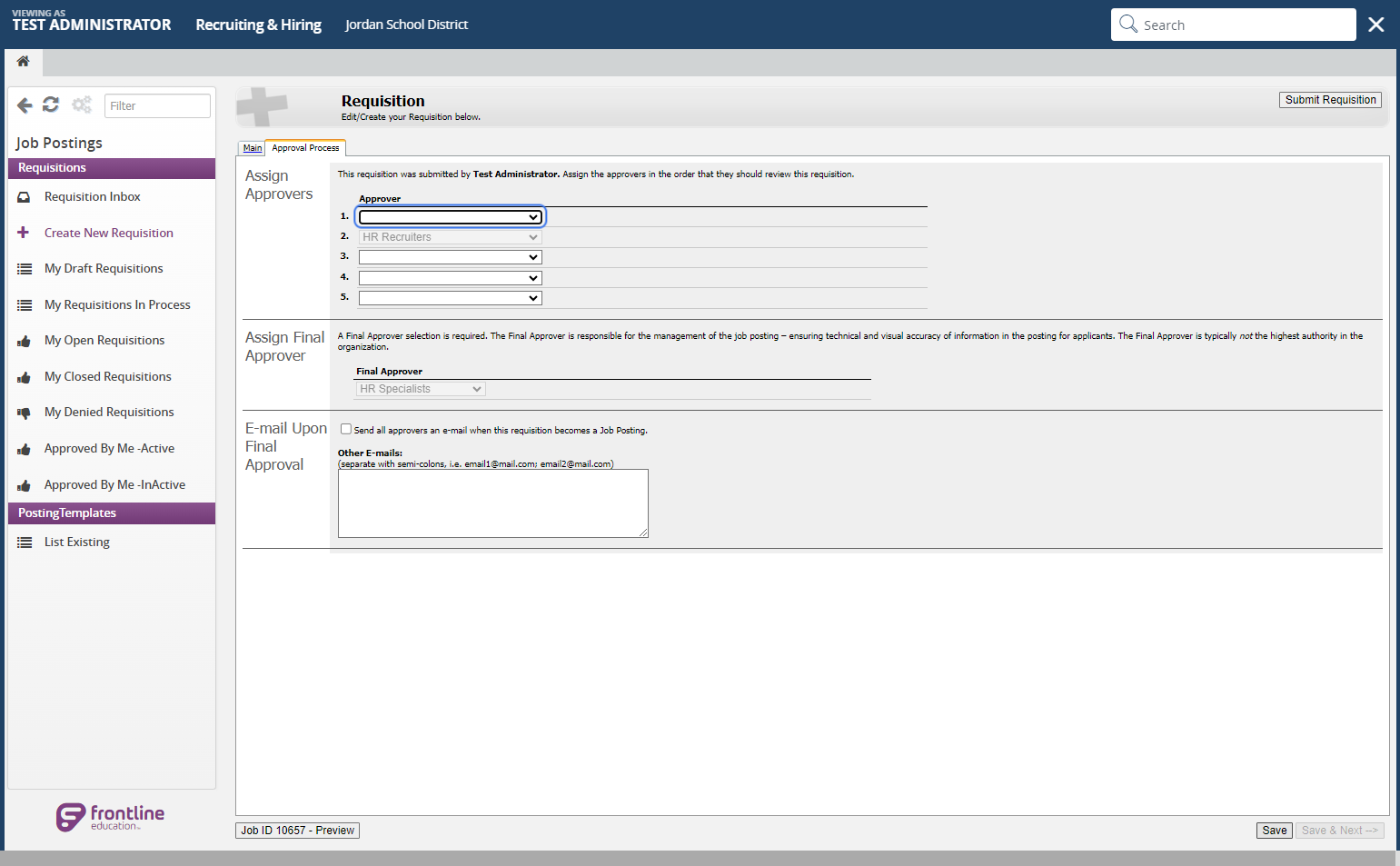Open the List Existing link
Image resolution: width=1400 pixels, height=866 pixels.
click(x=77, y=542)
